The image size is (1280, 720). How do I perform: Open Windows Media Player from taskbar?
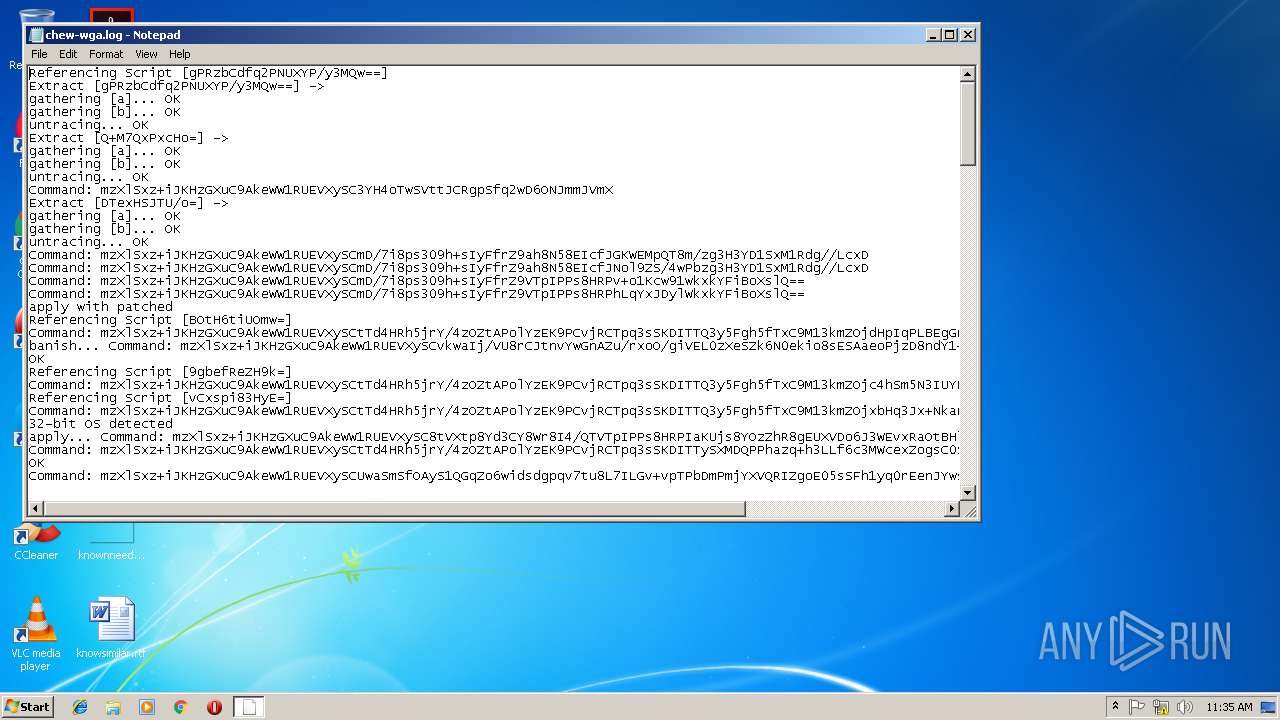point(147,707)
